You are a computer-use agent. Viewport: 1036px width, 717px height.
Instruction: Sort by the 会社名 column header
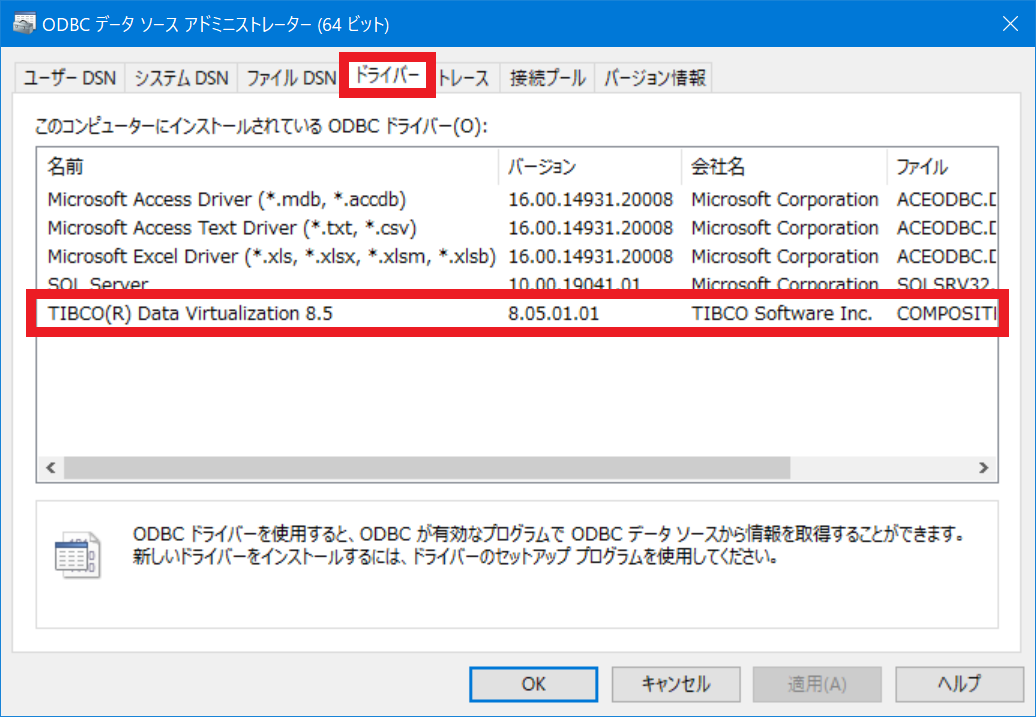784,167
